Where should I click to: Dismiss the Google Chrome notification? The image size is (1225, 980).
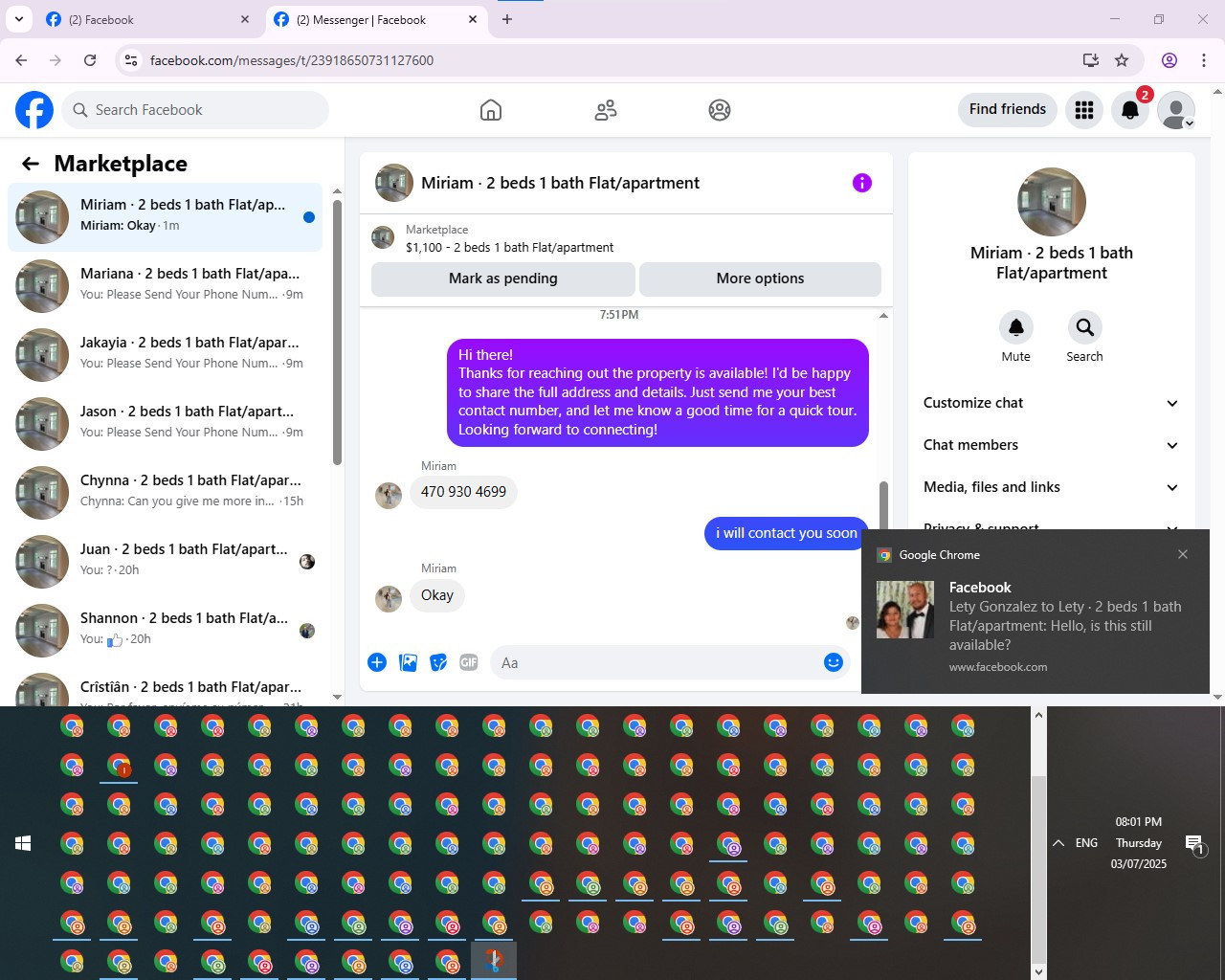(1183, 554)
